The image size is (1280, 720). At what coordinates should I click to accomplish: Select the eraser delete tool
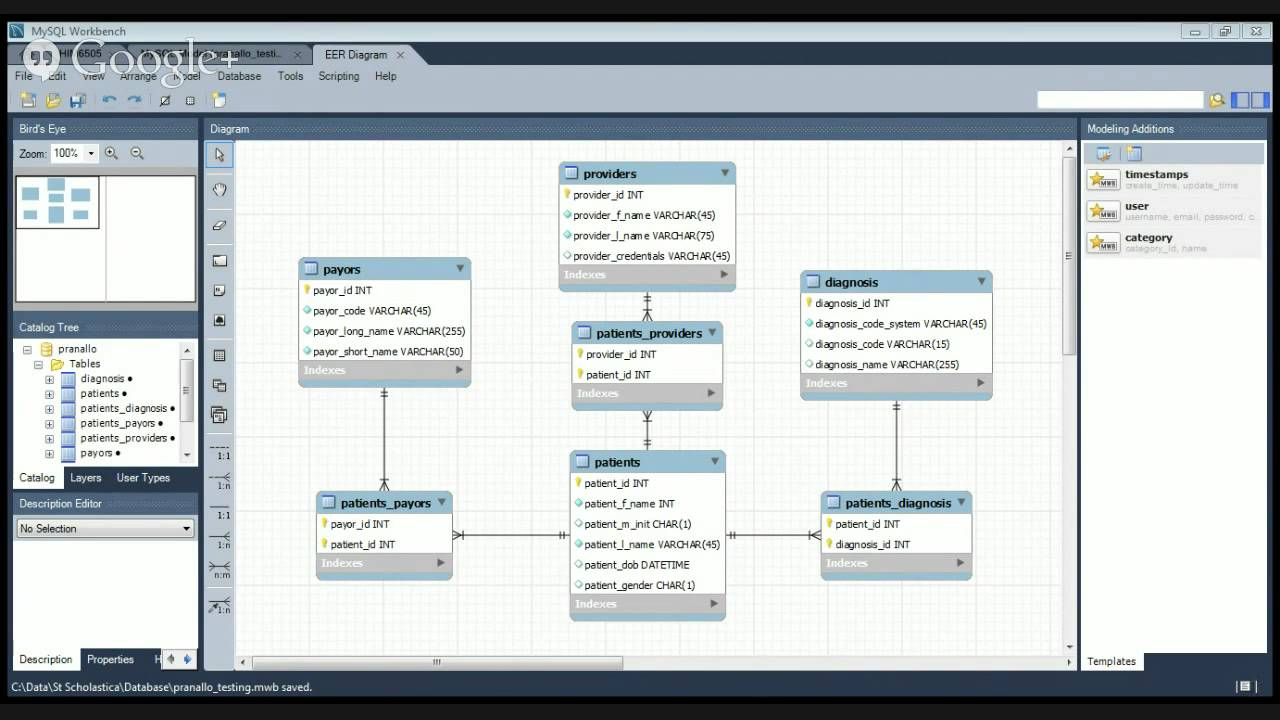pyautogui.click(x=219, y=224)
